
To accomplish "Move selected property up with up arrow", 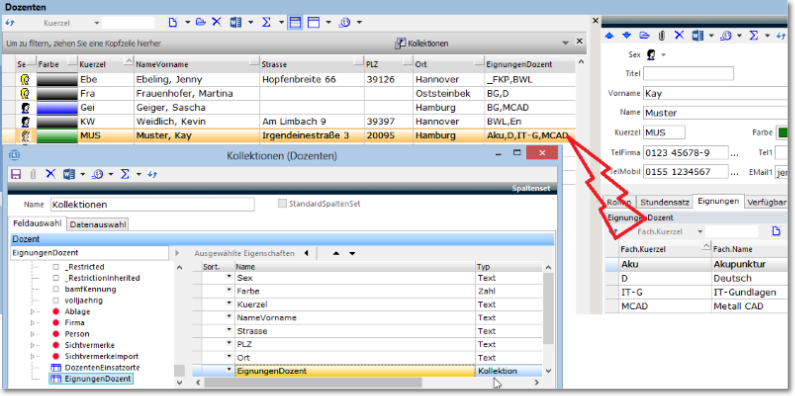I will 336,254.
